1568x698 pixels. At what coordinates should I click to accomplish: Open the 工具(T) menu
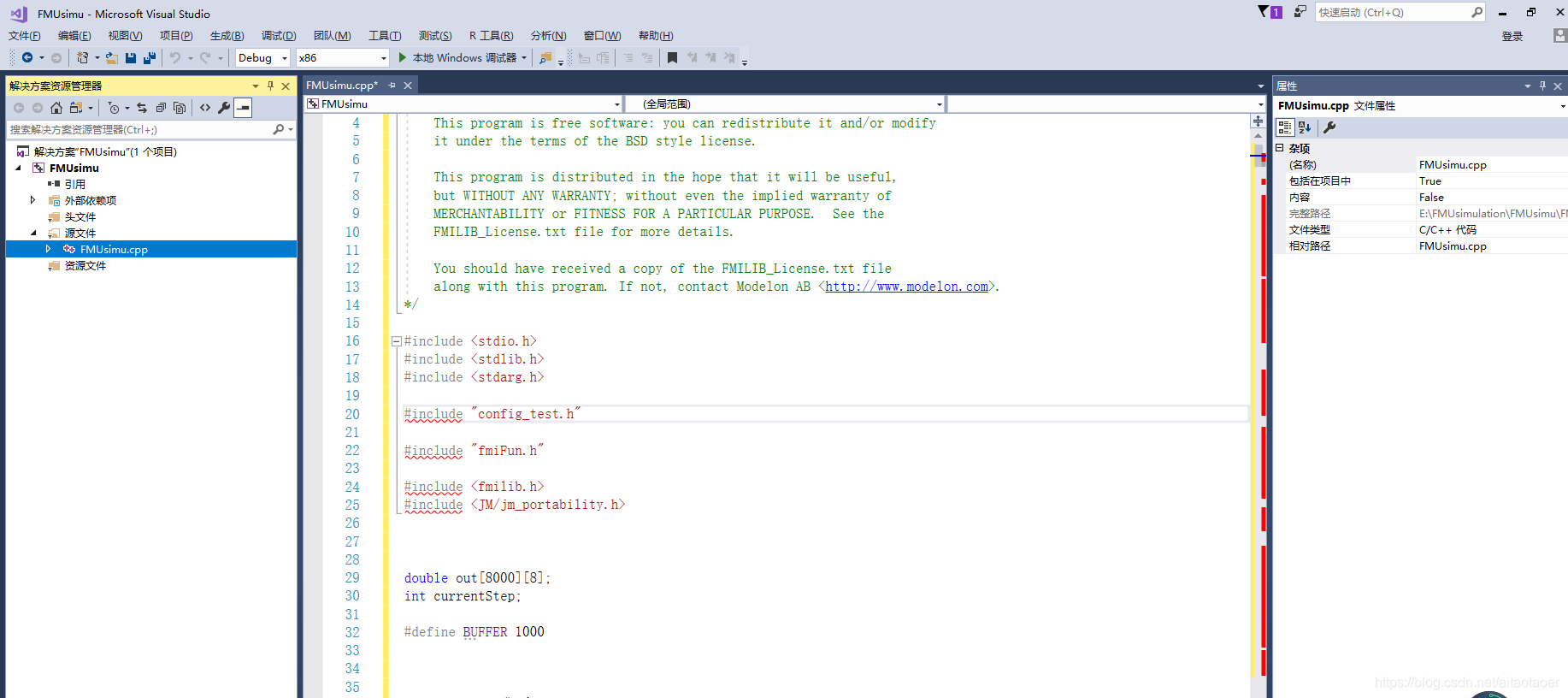click(385, 35)
